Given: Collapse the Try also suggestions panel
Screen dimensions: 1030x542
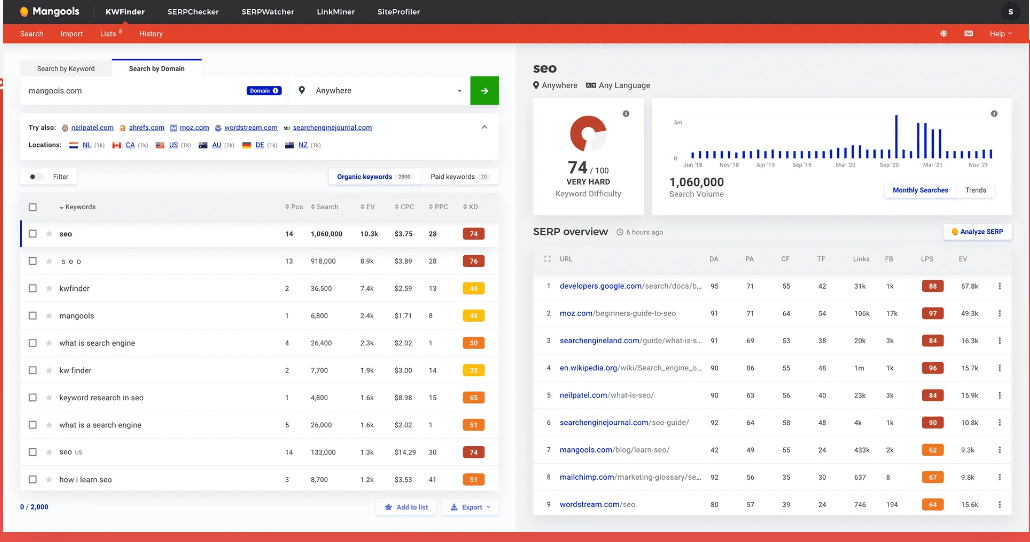Looking at the screenshot, I should 484,127.
